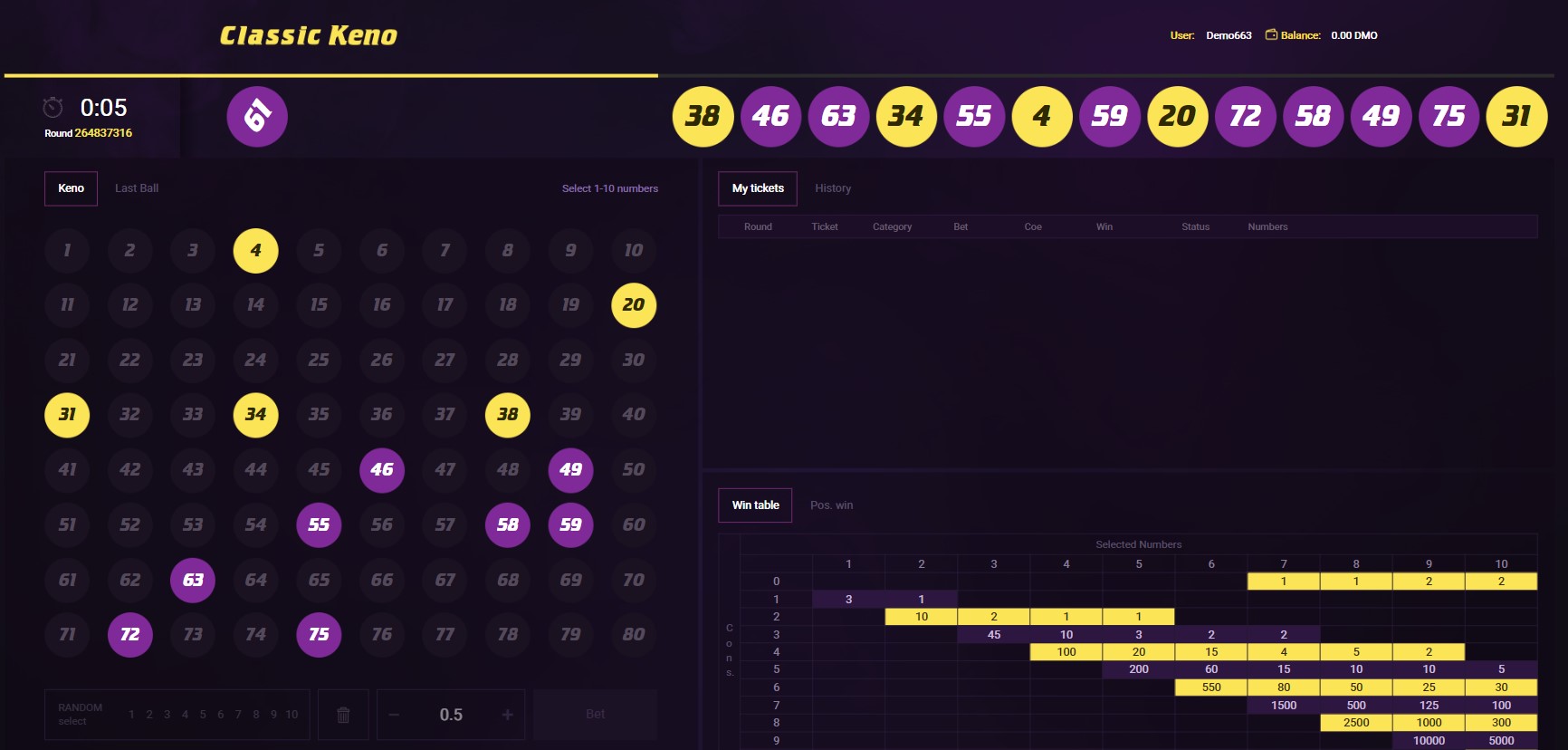Click the Coe column header
This screenshot has width=1568, height=750.
click(1033, 226)
